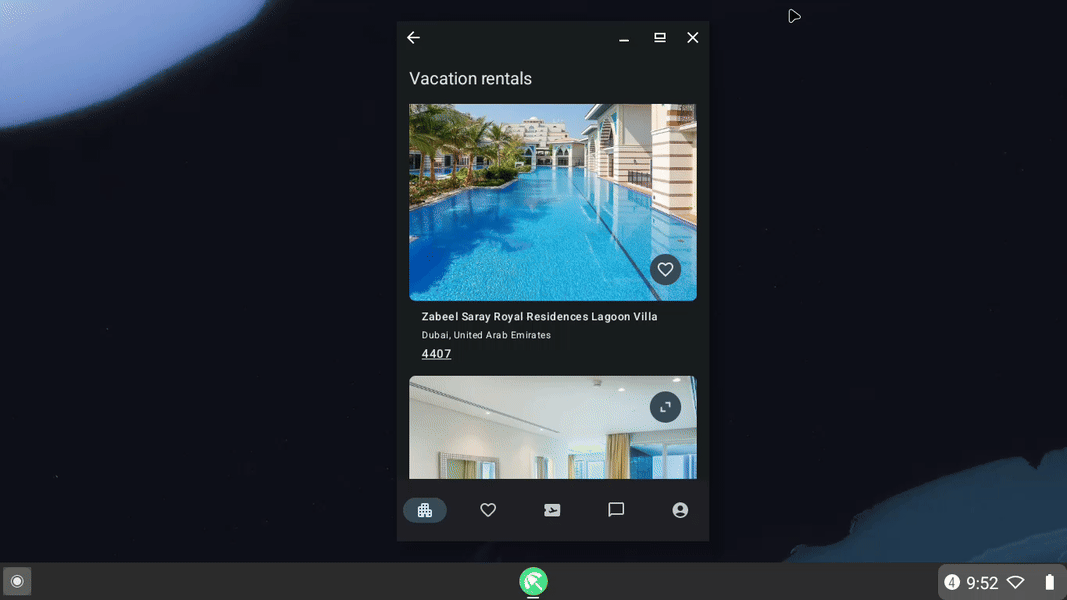Open the flights trips tab
Viewport: 1067px width, 600px height.
point(552,510)
